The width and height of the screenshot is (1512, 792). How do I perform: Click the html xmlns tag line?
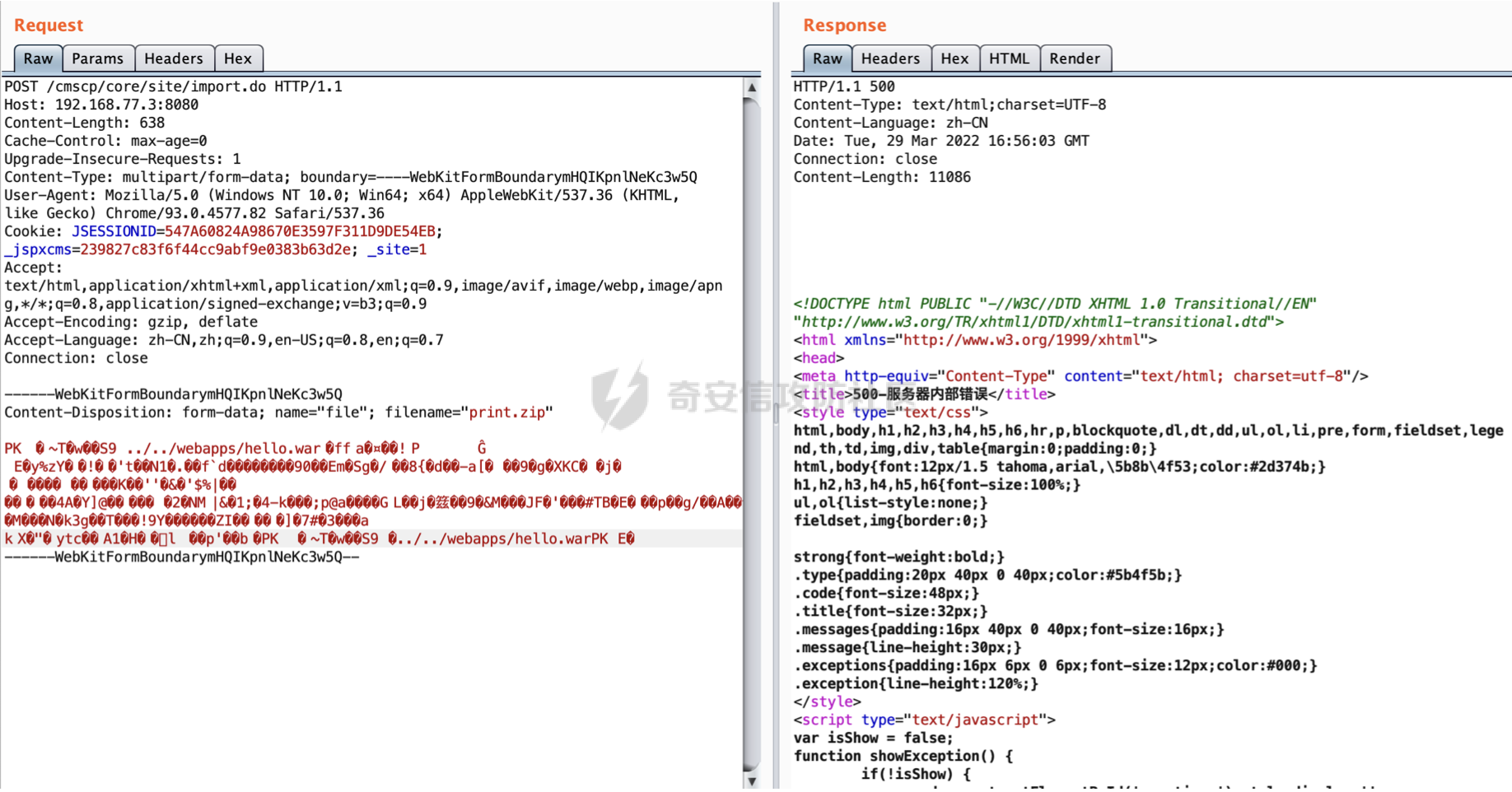(975, 340)
